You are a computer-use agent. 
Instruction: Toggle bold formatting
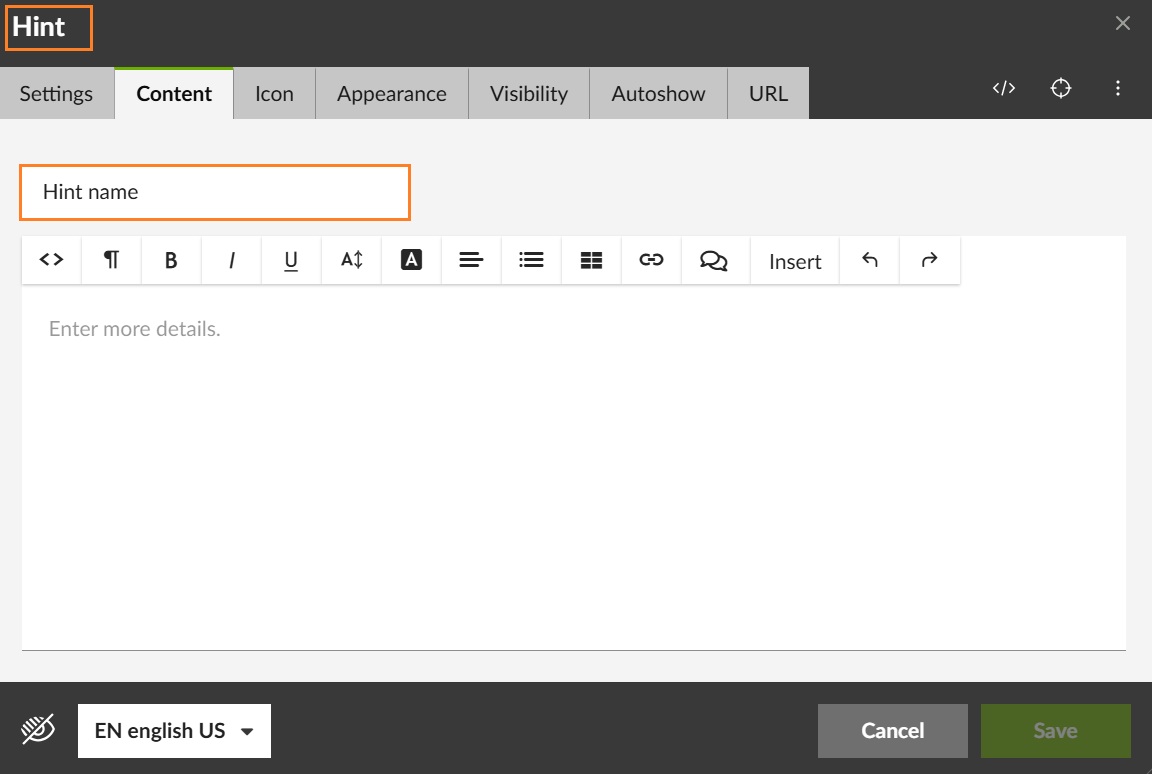coord(171,260)
